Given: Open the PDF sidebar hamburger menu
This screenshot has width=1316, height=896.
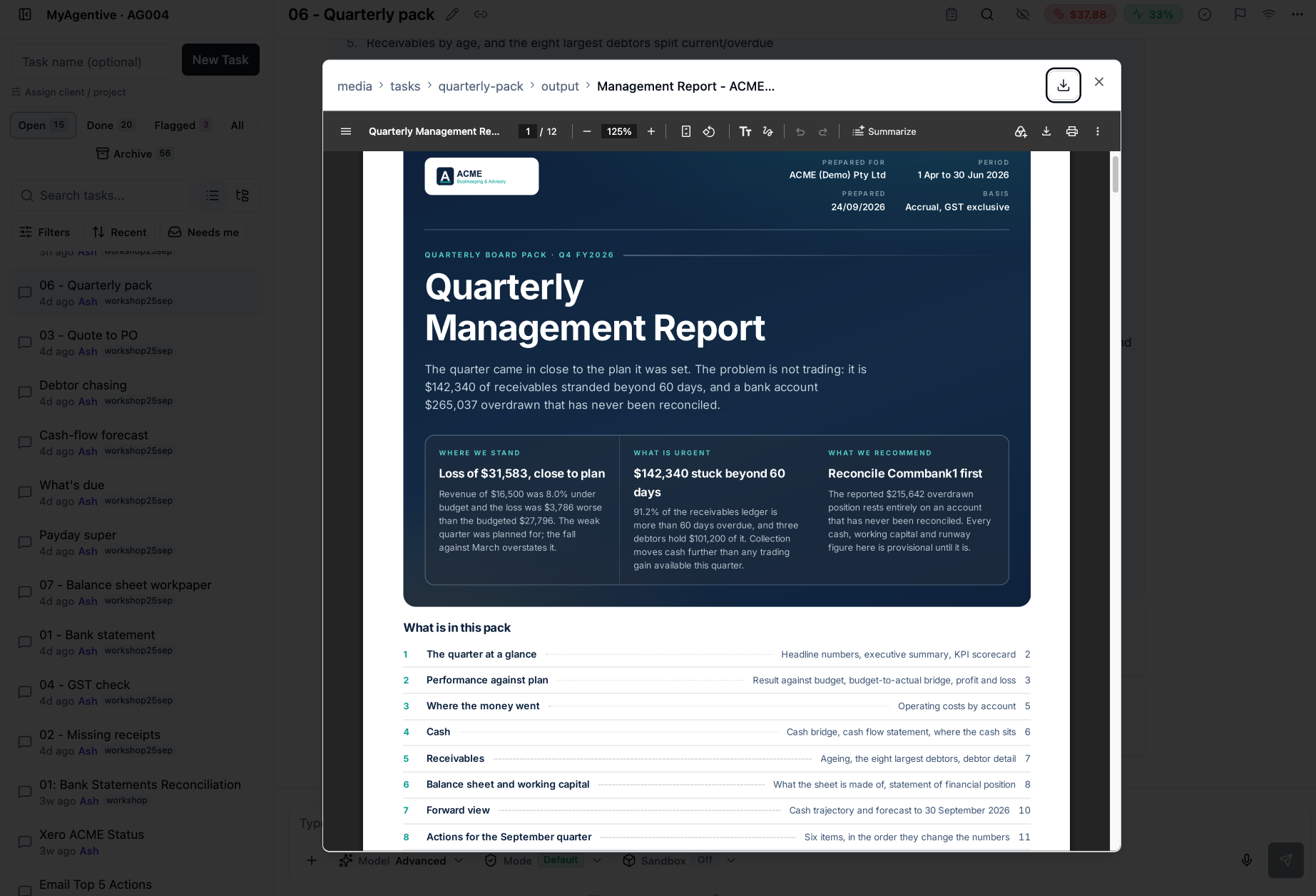Looking at the screenshot, I should [x=346, y=131].
